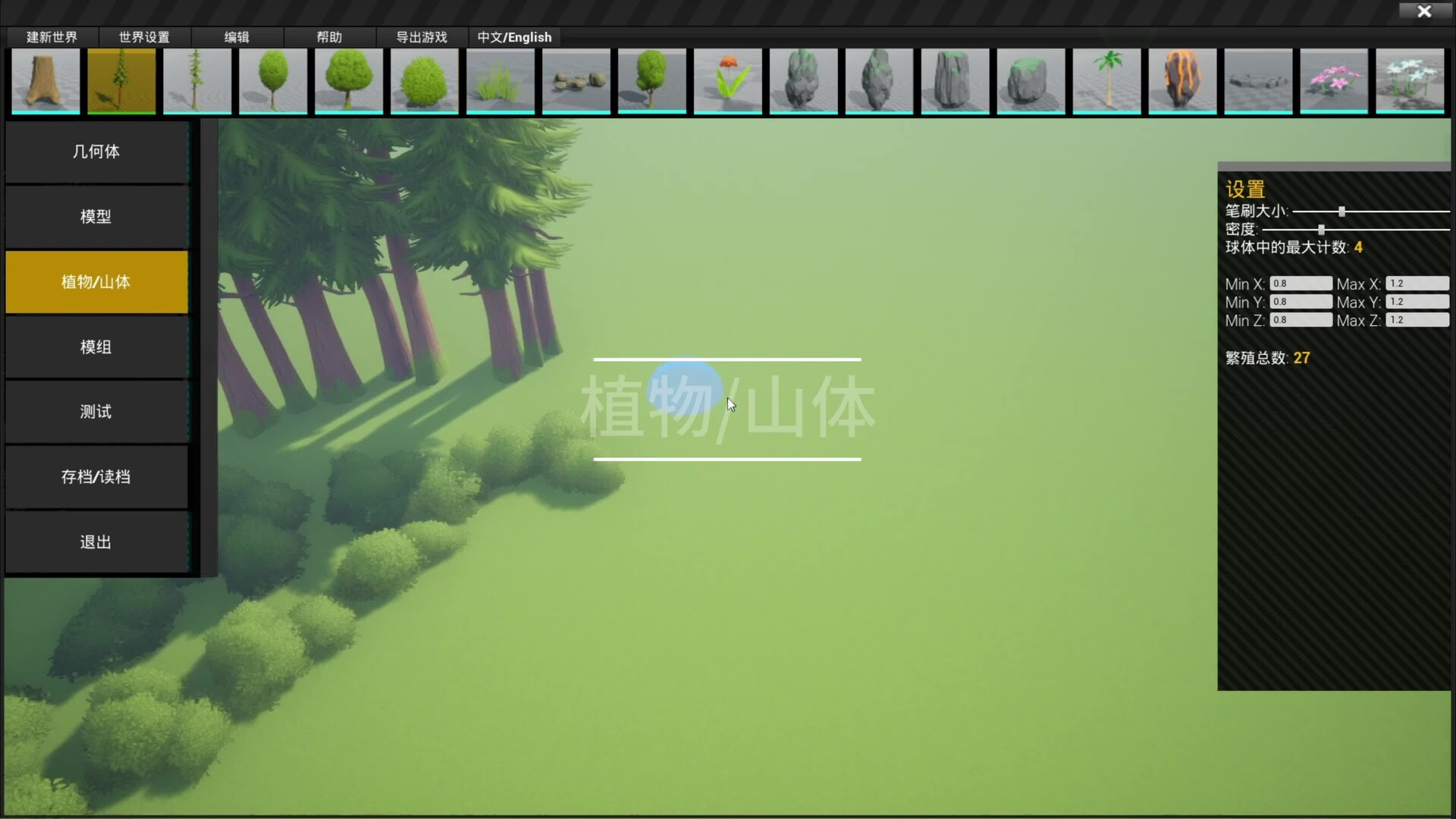Switch language with 中文/English
This screenshot has width=1456, height=819.
point(514,37)
